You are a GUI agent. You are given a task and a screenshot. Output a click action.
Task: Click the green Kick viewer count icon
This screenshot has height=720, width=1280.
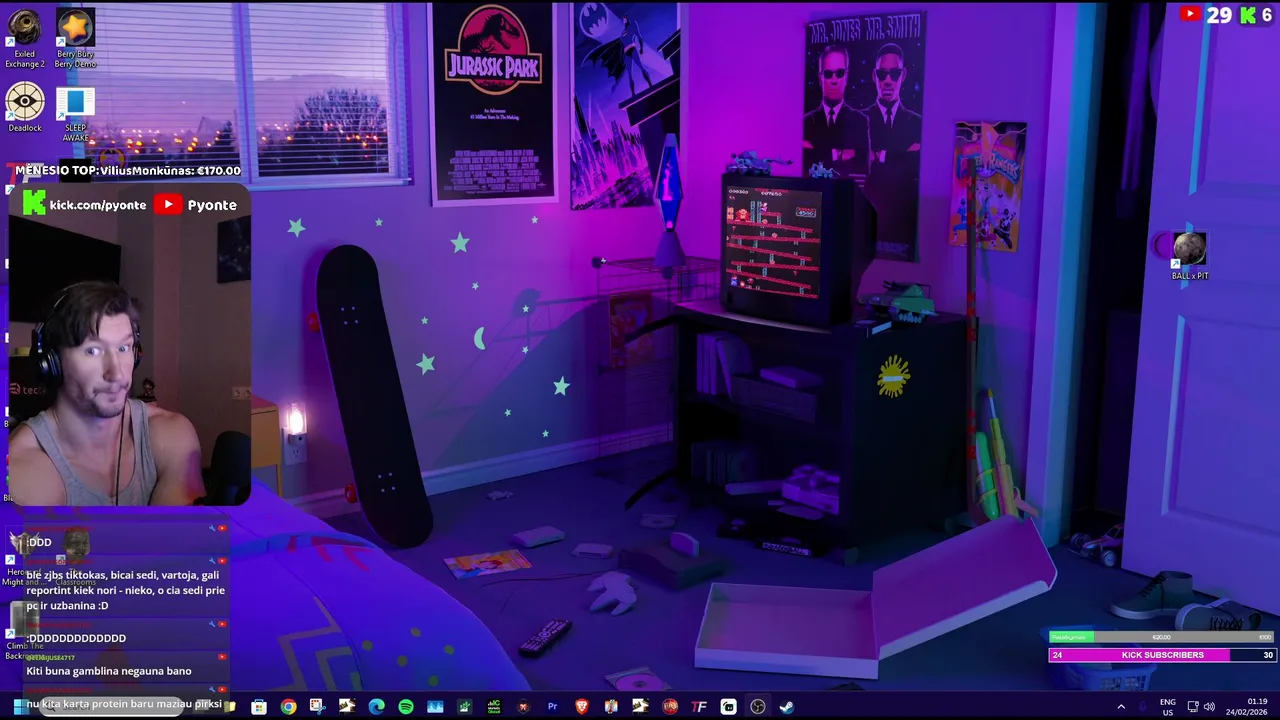pyautogui.click(x=1248, y=14)
